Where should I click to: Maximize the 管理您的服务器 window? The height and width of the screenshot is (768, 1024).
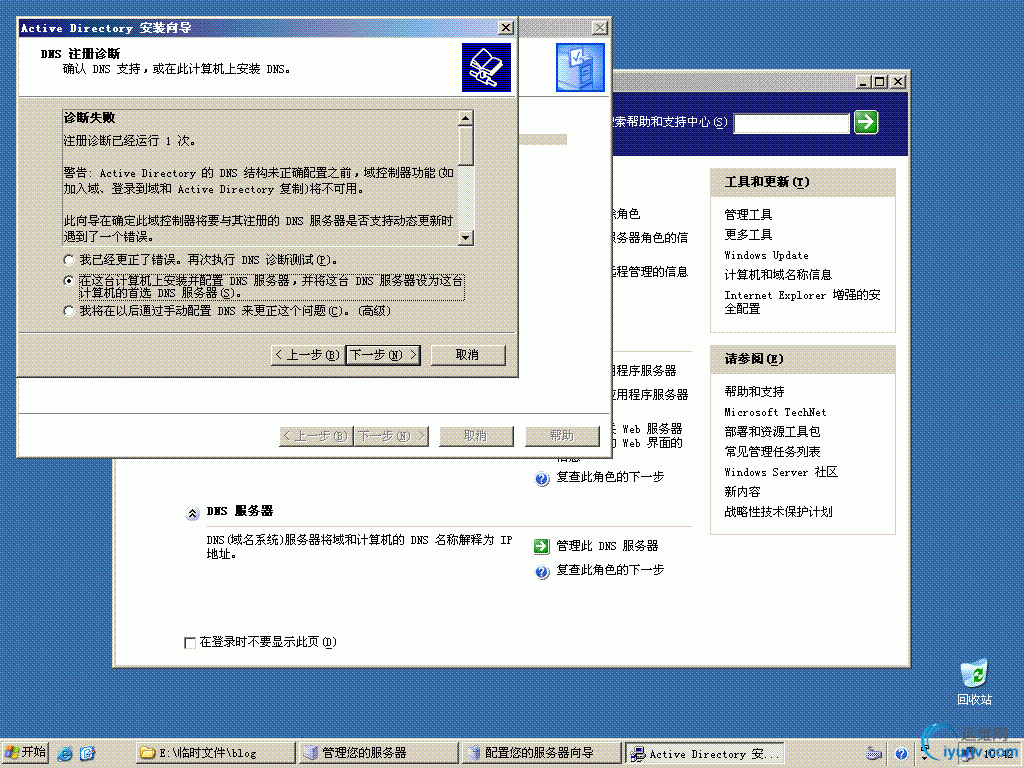point(880,82)
